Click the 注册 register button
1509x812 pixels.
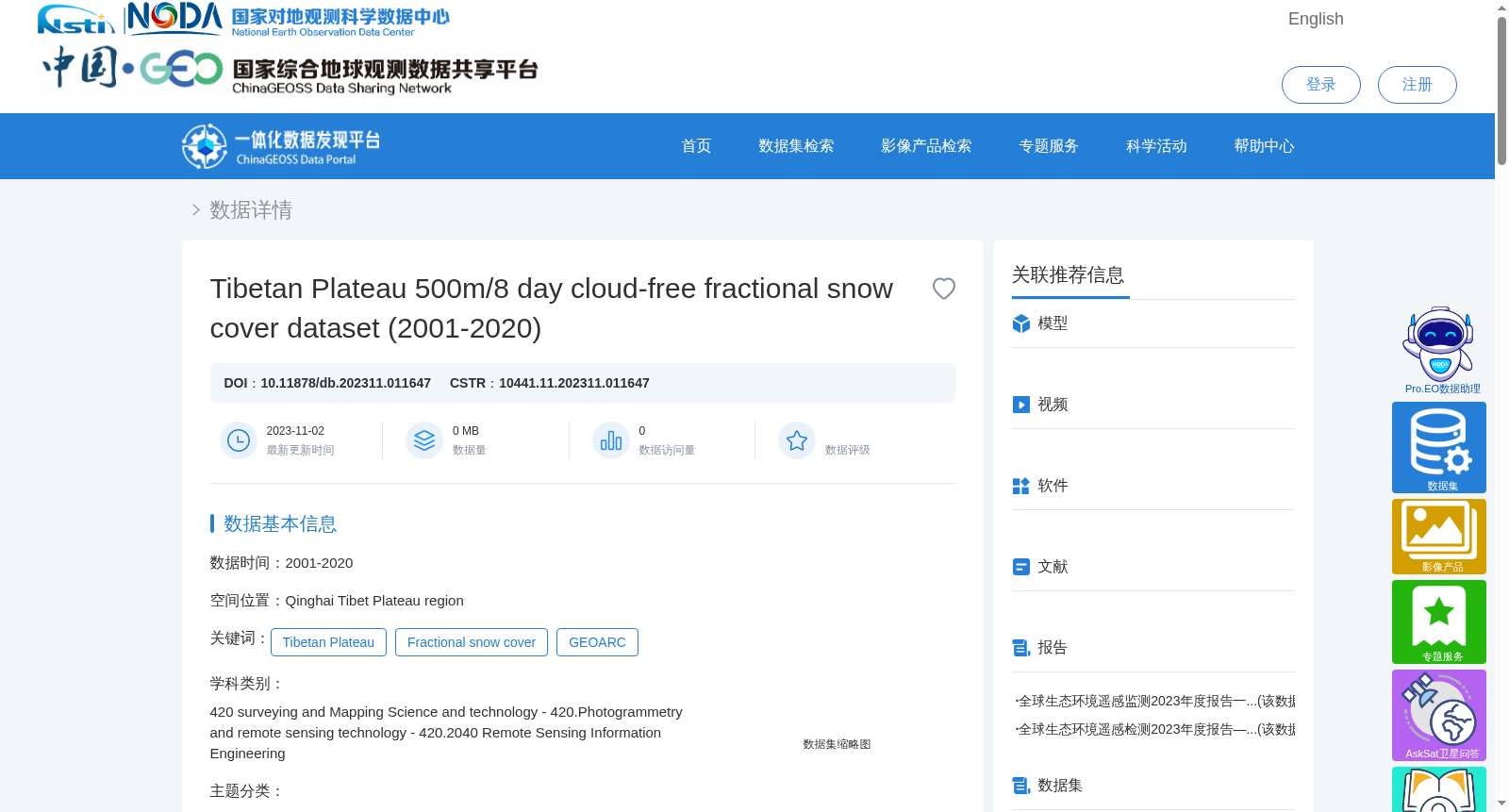click(1417, 85)
